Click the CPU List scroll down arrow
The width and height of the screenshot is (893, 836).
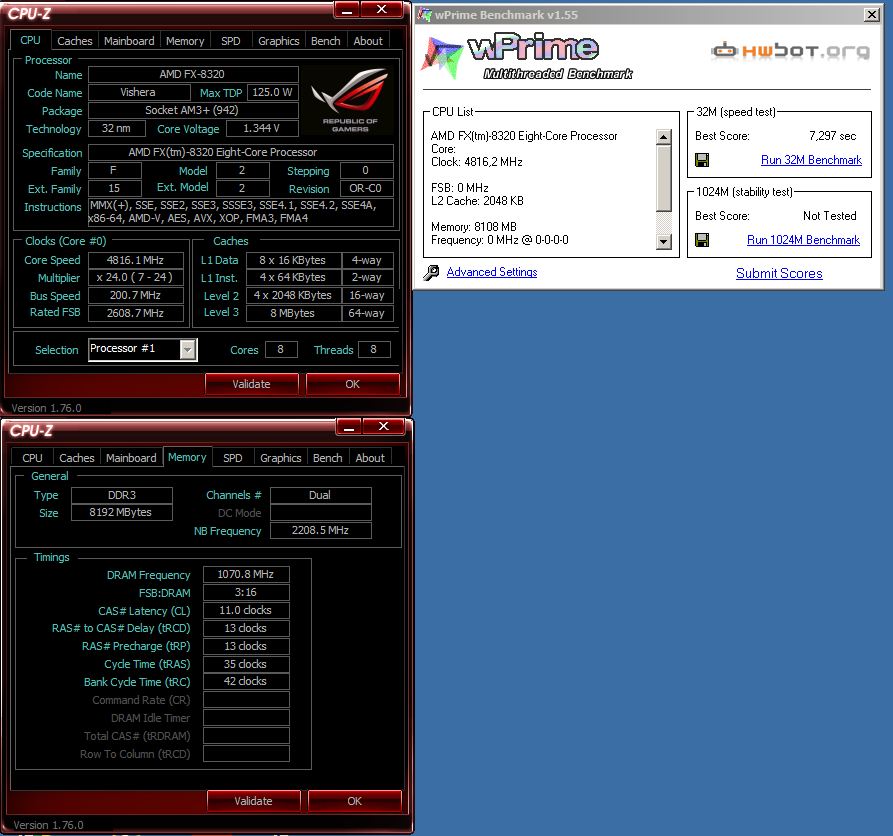pos(663,241)
